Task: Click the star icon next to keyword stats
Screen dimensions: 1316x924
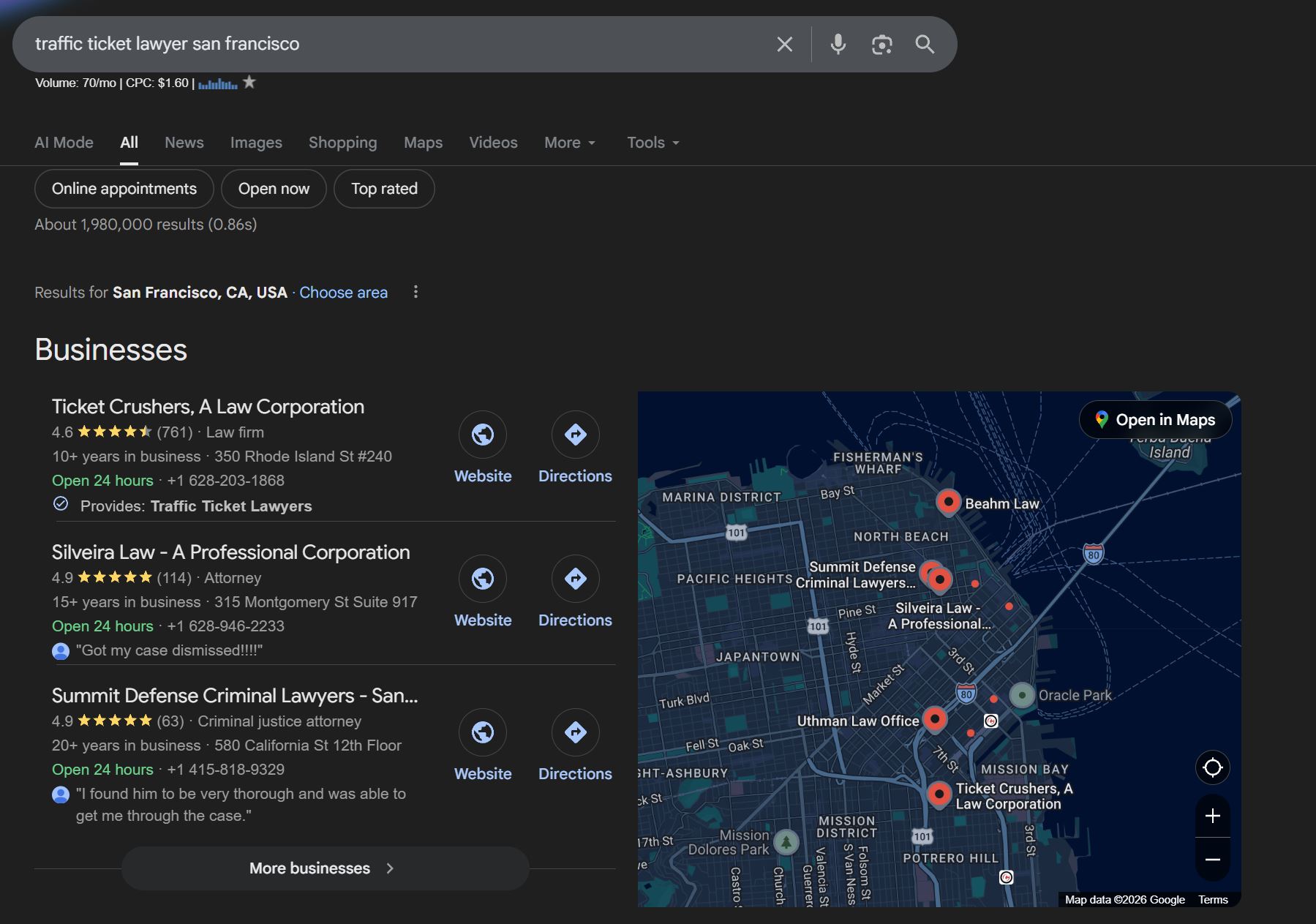Action: (249, 82)
